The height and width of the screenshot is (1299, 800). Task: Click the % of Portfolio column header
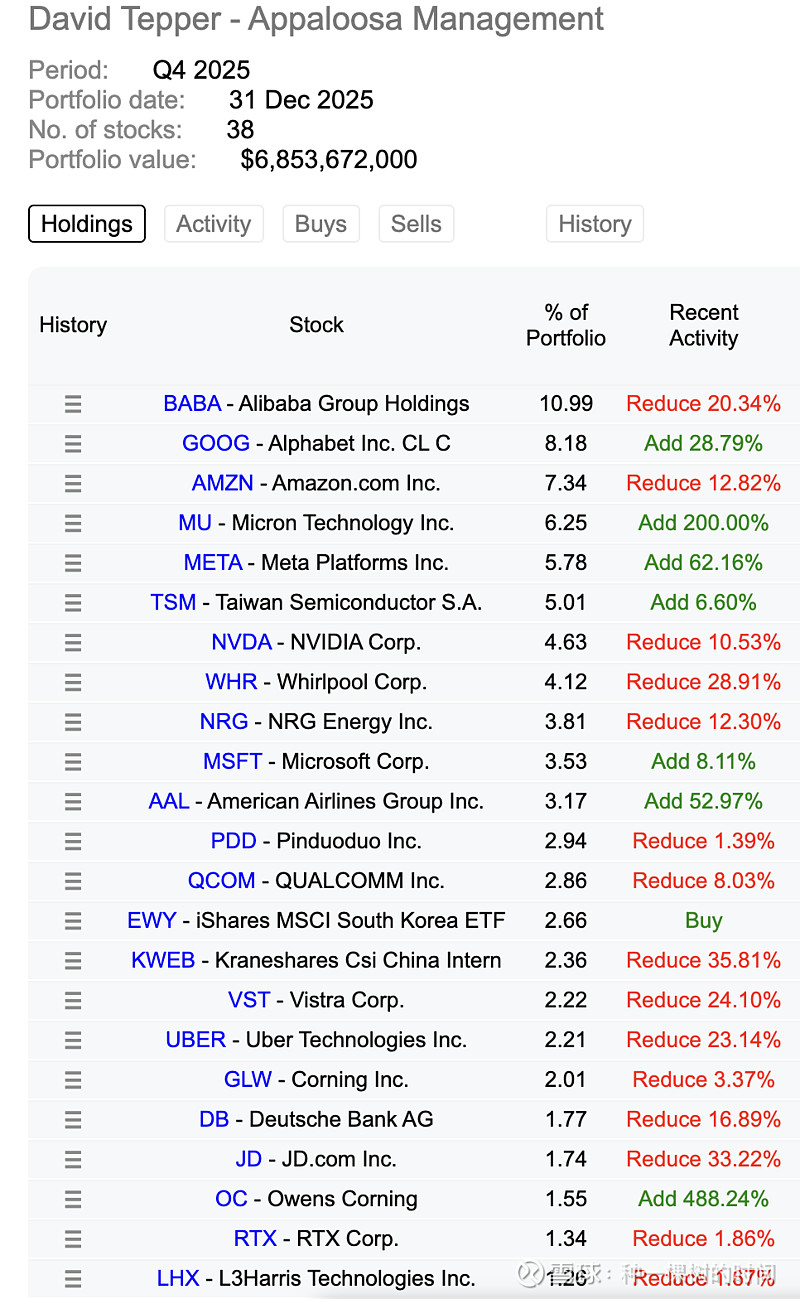coord(566,325)
